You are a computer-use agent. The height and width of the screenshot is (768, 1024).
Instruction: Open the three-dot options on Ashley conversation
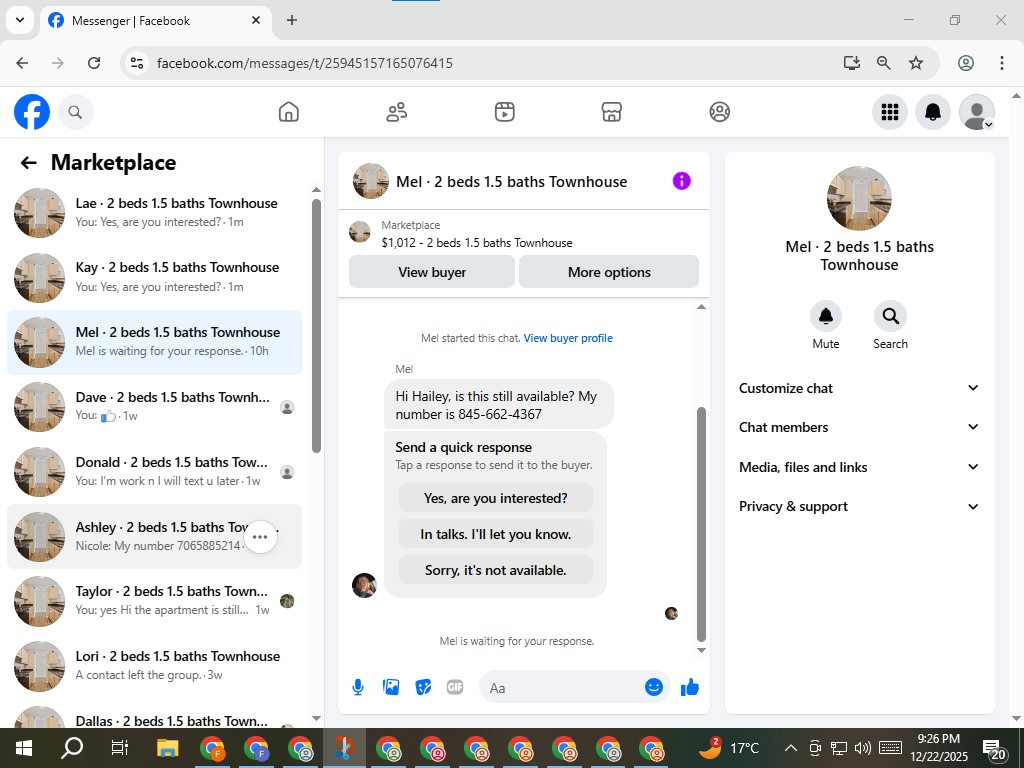260,537
